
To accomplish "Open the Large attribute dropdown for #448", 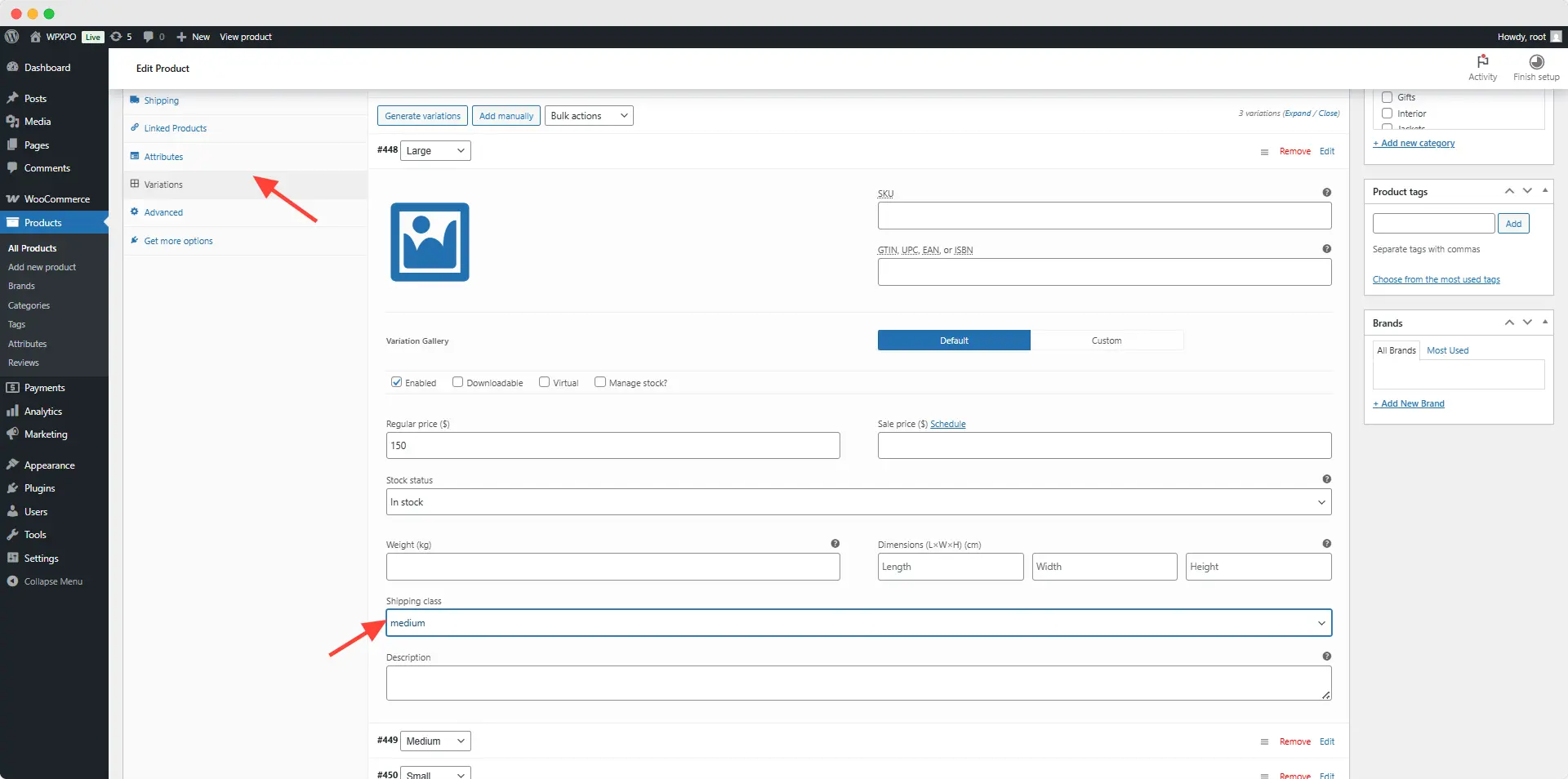I will click(x=435, y=151).
